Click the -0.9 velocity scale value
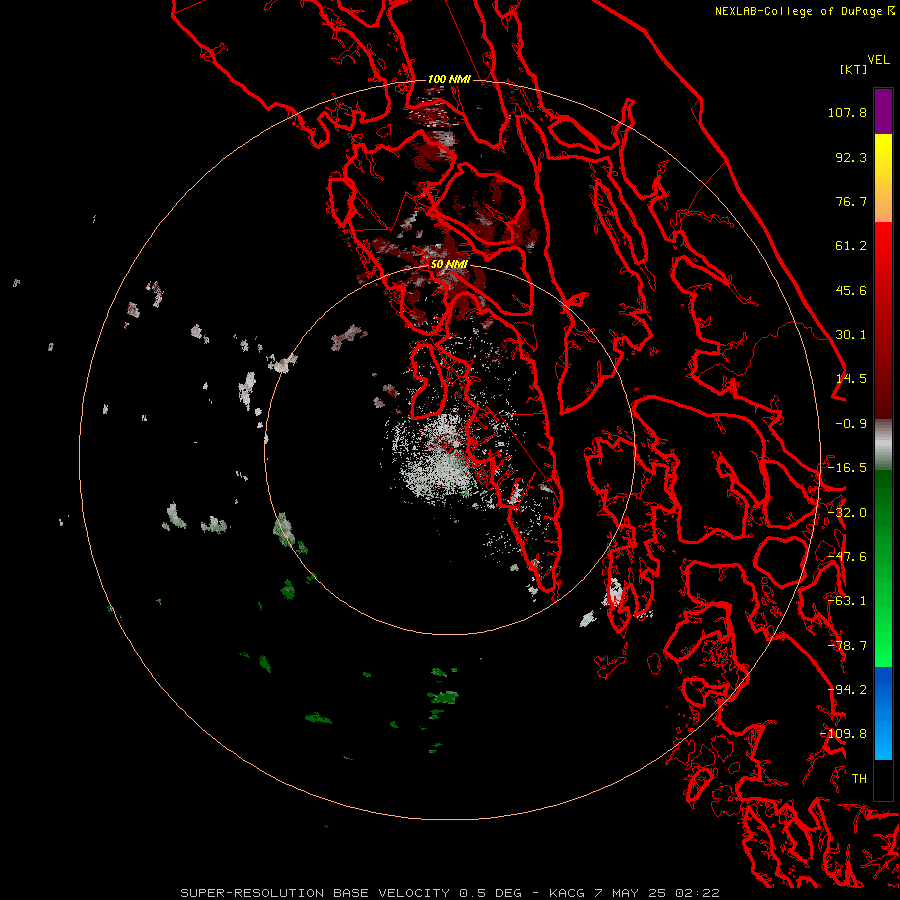The image size is (900, 900). pos(851,424)
